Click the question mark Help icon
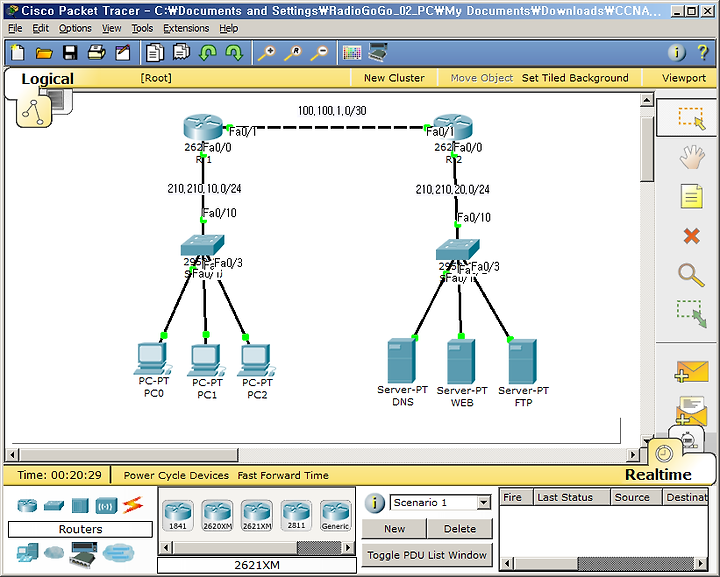This screenshot has width=720, height=577. (x=703, y=52)
